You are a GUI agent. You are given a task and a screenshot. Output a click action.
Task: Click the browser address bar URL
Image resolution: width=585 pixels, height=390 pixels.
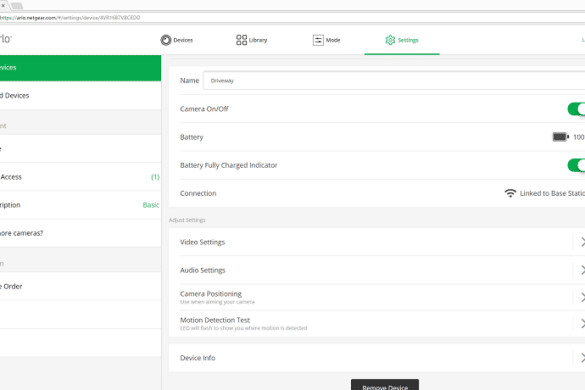(x=70, y=18)
